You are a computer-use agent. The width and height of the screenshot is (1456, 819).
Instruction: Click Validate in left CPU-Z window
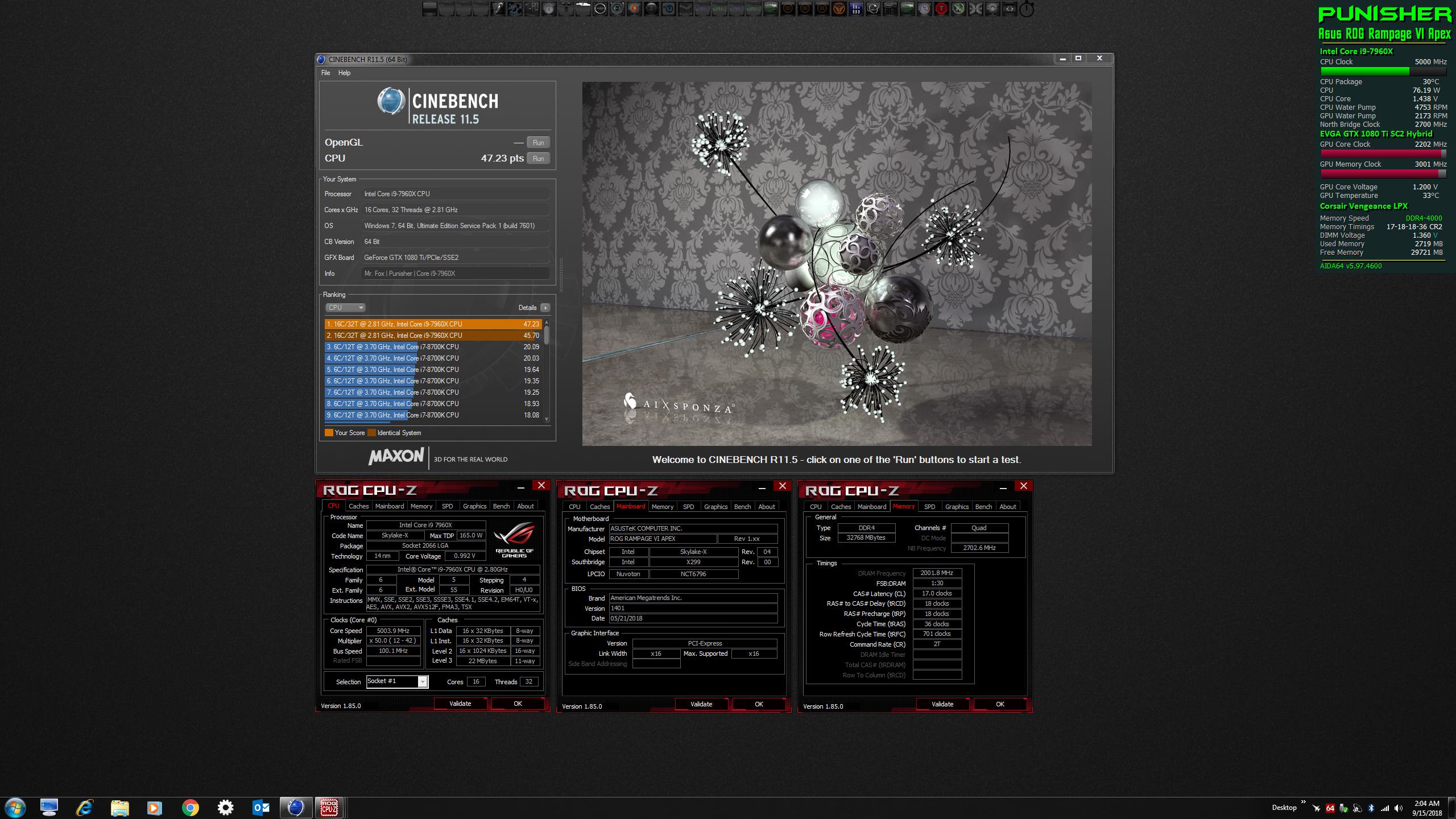(460, 704)
